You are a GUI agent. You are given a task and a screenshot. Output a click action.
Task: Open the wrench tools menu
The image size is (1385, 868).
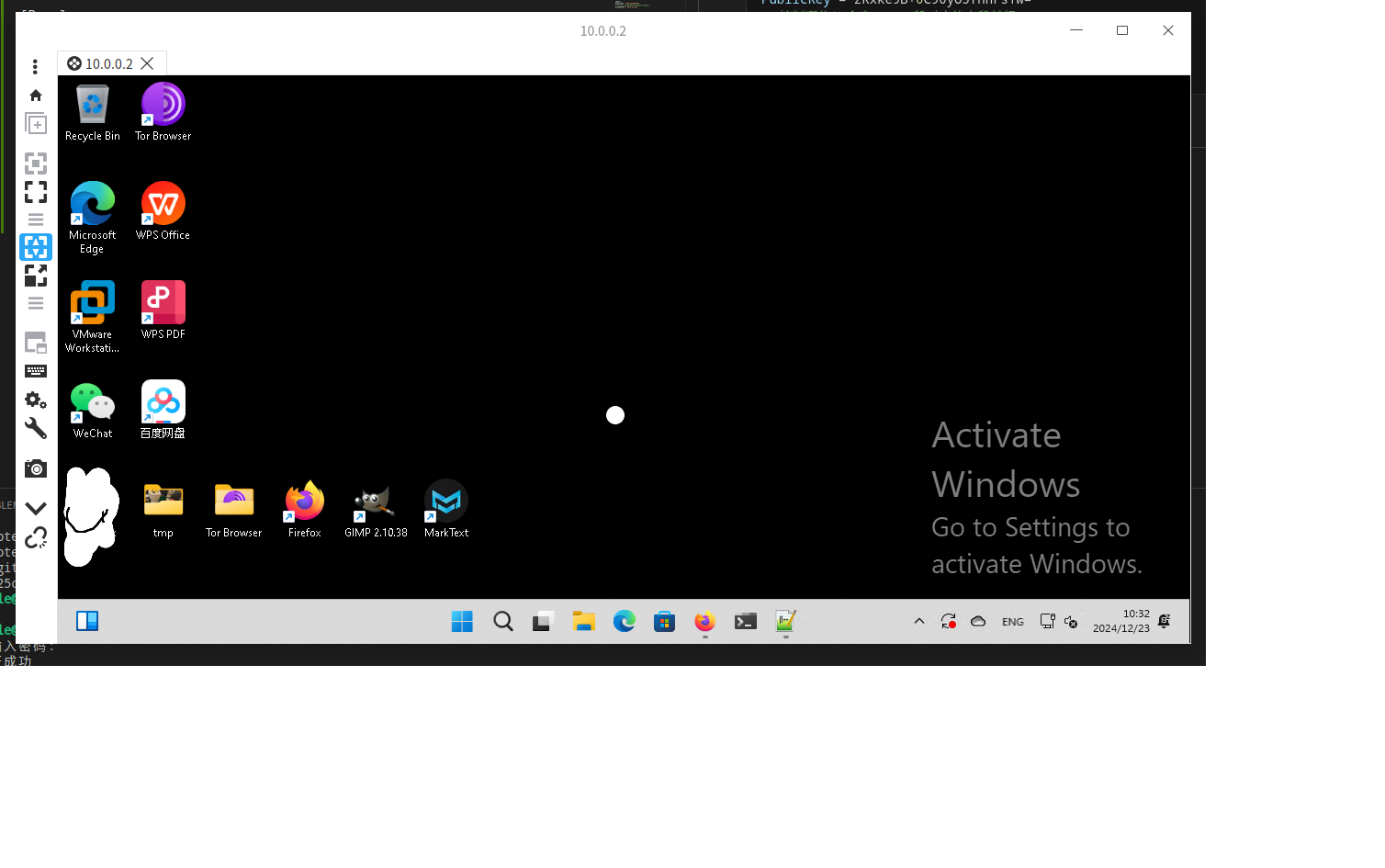coord(36,429)
